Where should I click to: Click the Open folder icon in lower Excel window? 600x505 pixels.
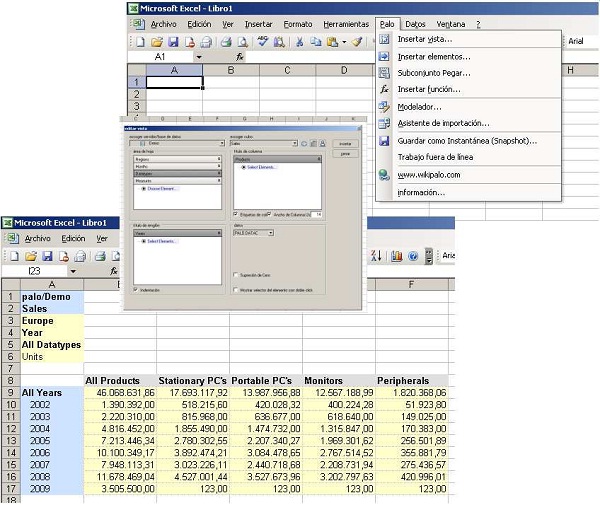click(31, 256)
